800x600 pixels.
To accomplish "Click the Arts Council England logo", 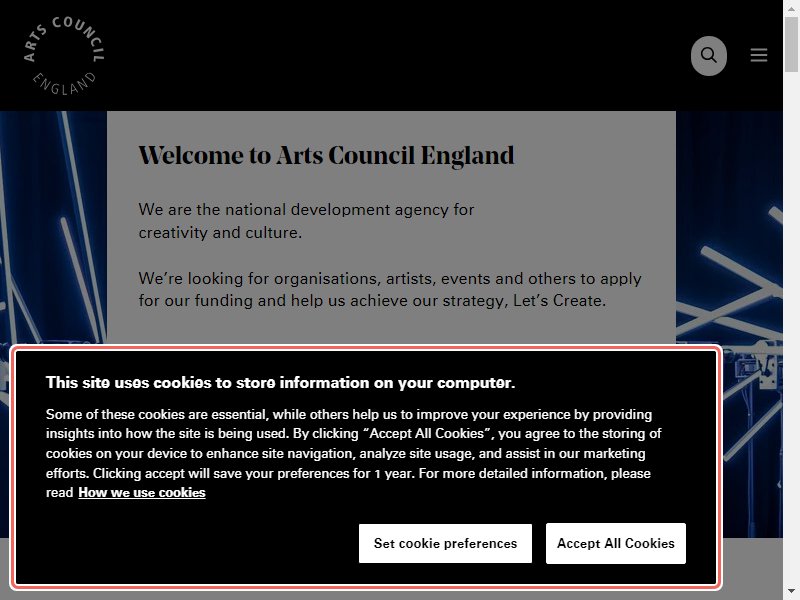I will tap(64, 56).
